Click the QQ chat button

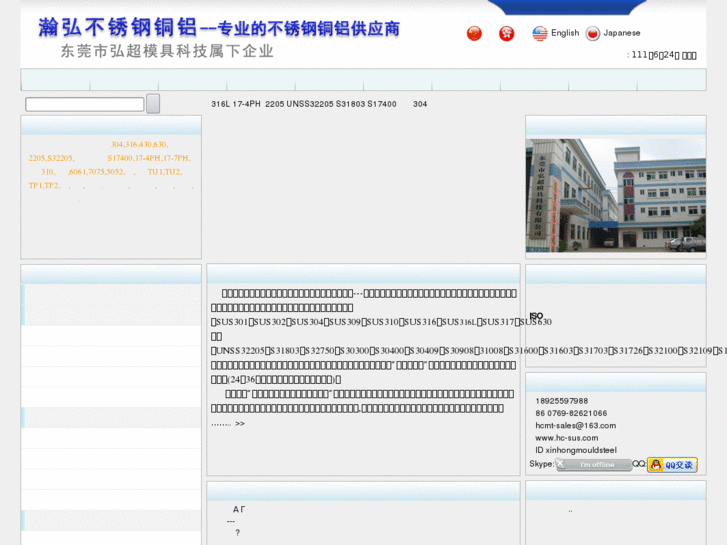pos(672,465)
